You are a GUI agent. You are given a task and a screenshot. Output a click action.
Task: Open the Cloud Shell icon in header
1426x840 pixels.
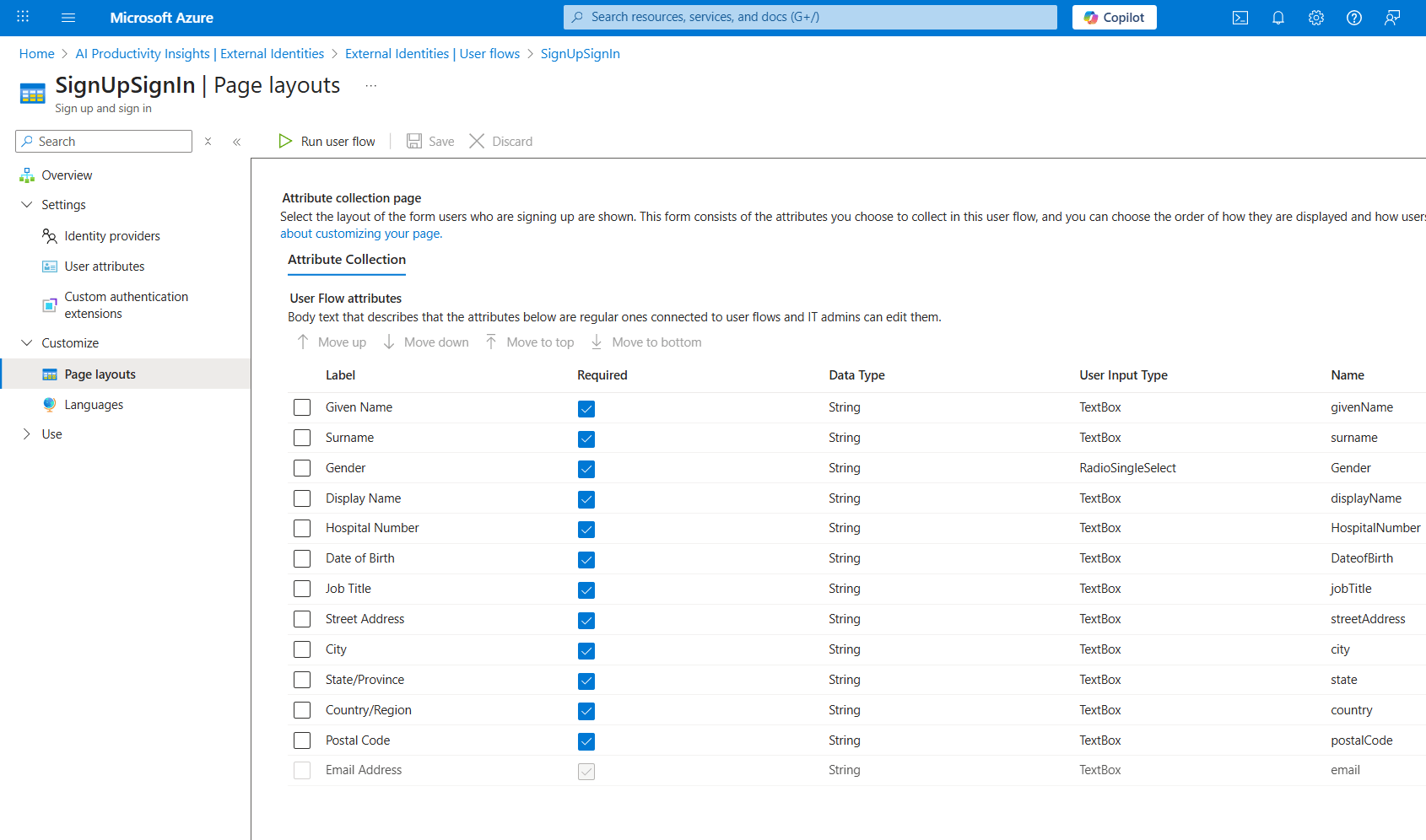(x=1240, y=18)
